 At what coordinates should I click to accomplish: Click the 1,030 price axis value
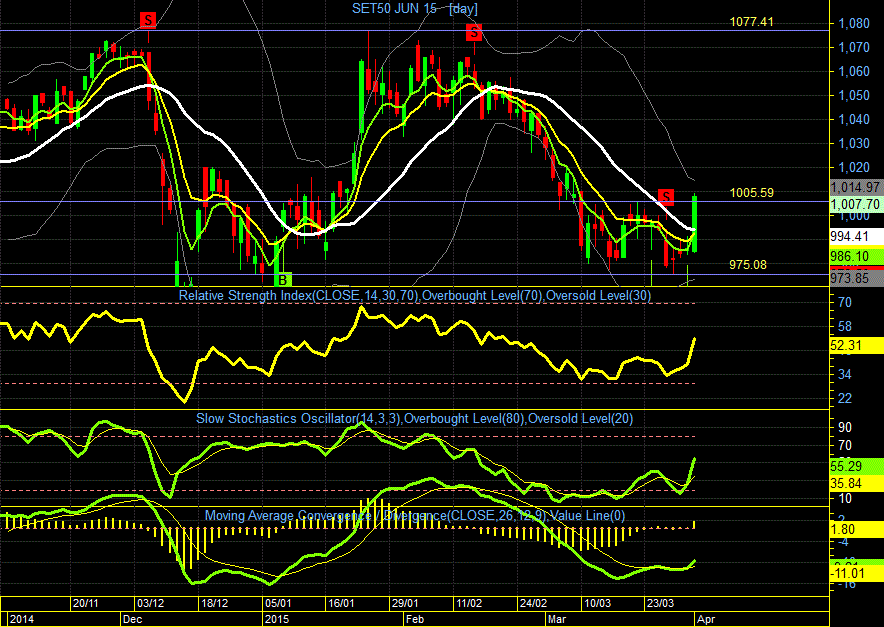pos(854,143)
